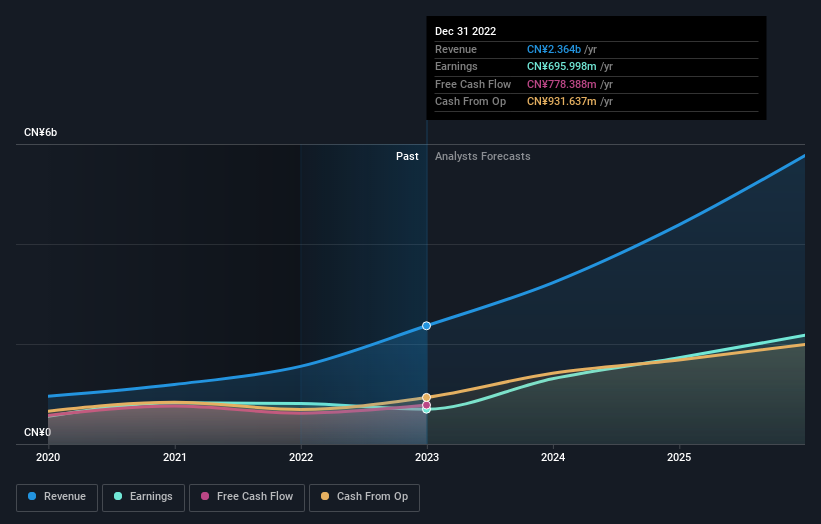
Task: Click the orange Cash From Op data point
Action: [427, 397]
